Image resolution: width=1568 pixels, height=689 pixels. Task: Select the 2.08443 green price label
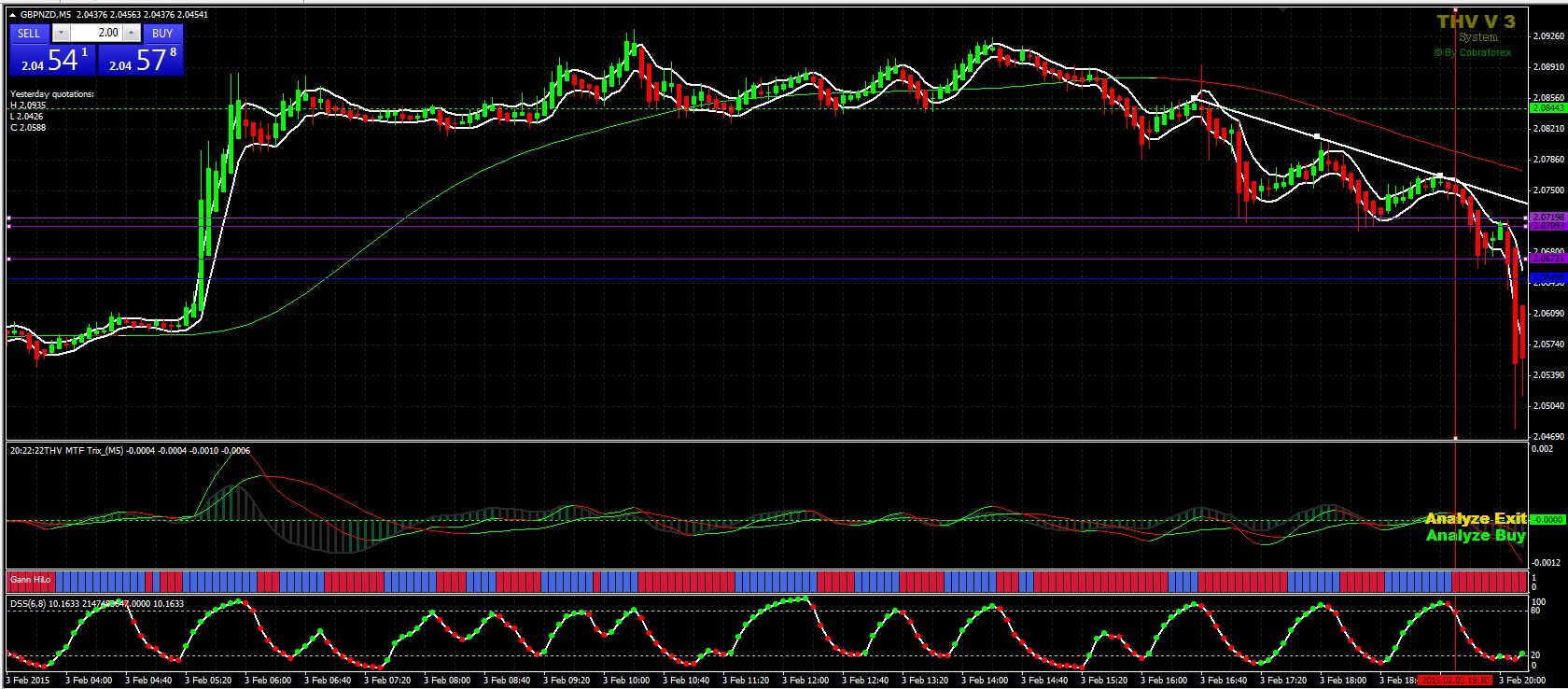pyautogui.click(x=1548, y=108)
